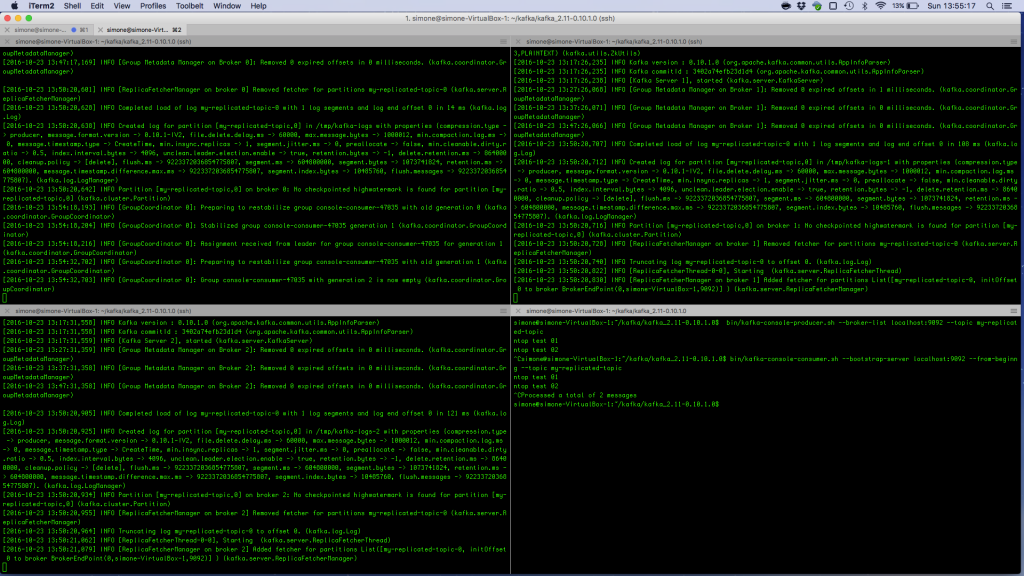Image resolution: width=1024 pixels, height=576 pixels.
Task: Click the cursor block in the top-right pane
Action: (515, 298)
